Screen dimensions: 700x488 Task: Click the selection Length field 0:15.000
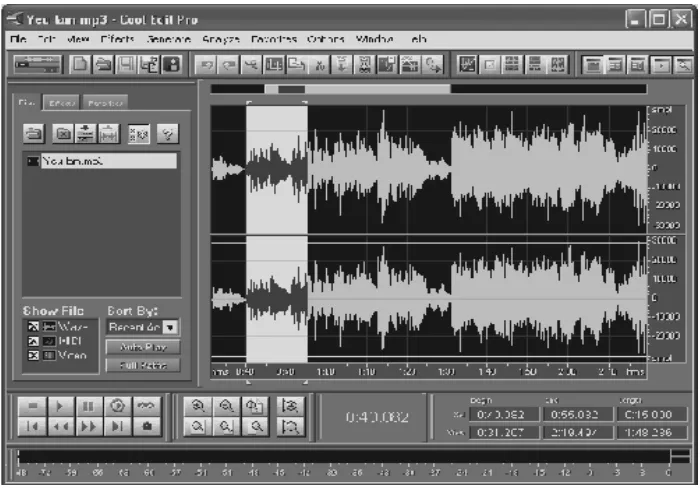[x=650, y=415]
